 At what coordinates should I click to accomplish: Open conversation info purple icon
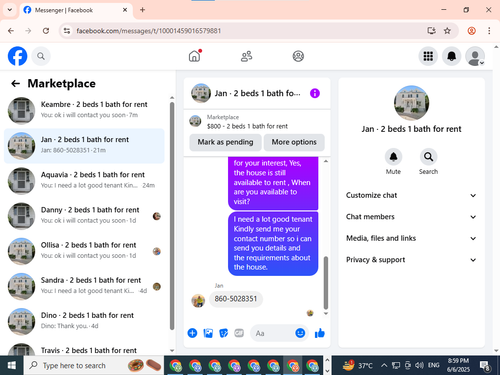point(315,93)
